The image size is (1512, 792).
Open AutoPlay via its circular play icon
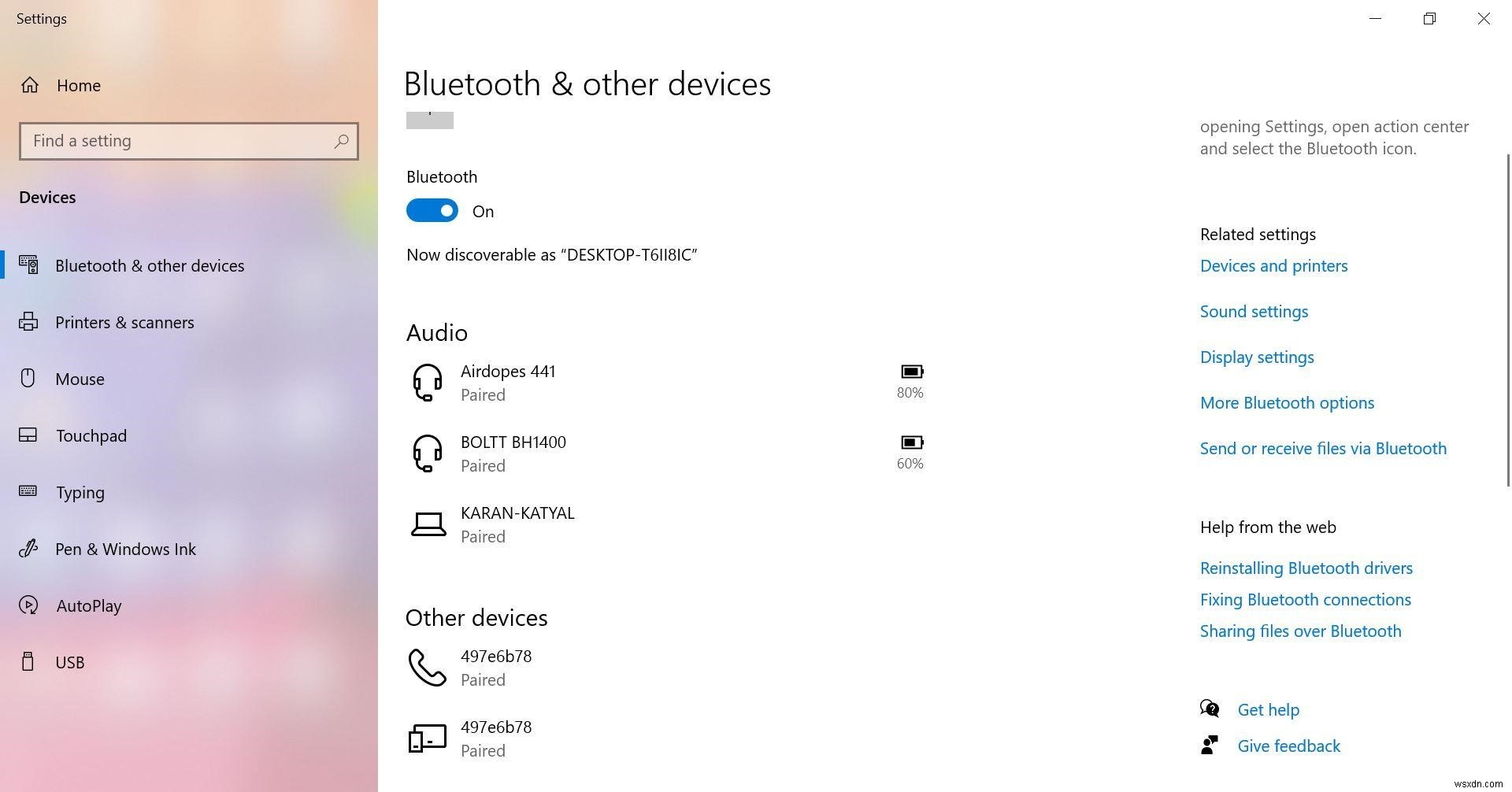coord(28,605)
